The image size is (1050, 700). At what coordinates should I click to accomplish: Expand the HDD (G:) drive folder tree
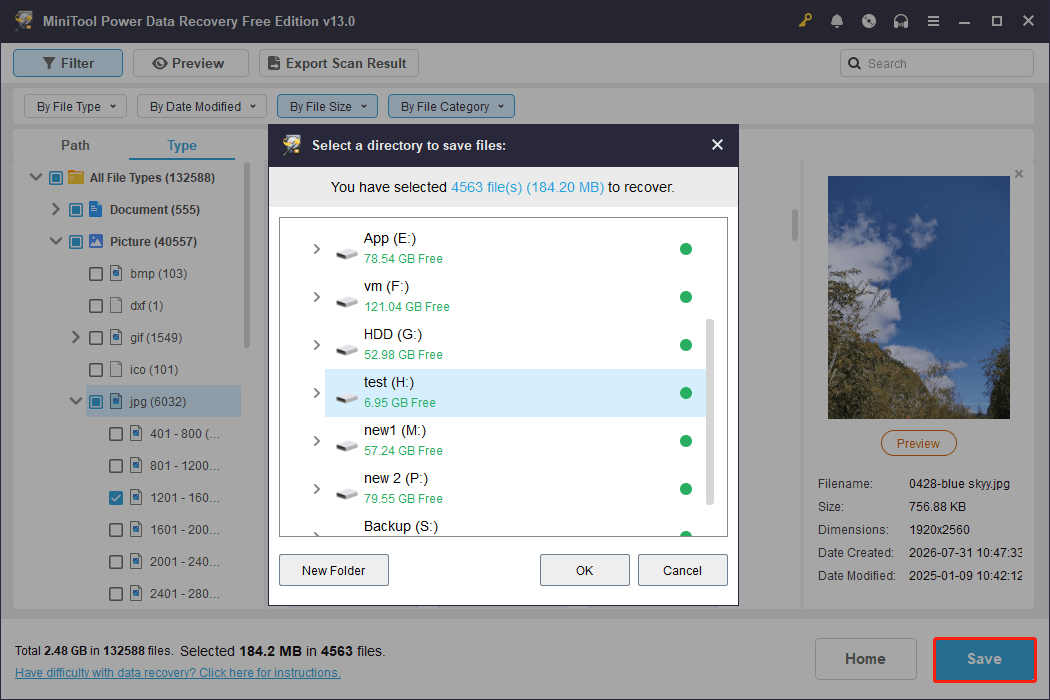point(317,345)
